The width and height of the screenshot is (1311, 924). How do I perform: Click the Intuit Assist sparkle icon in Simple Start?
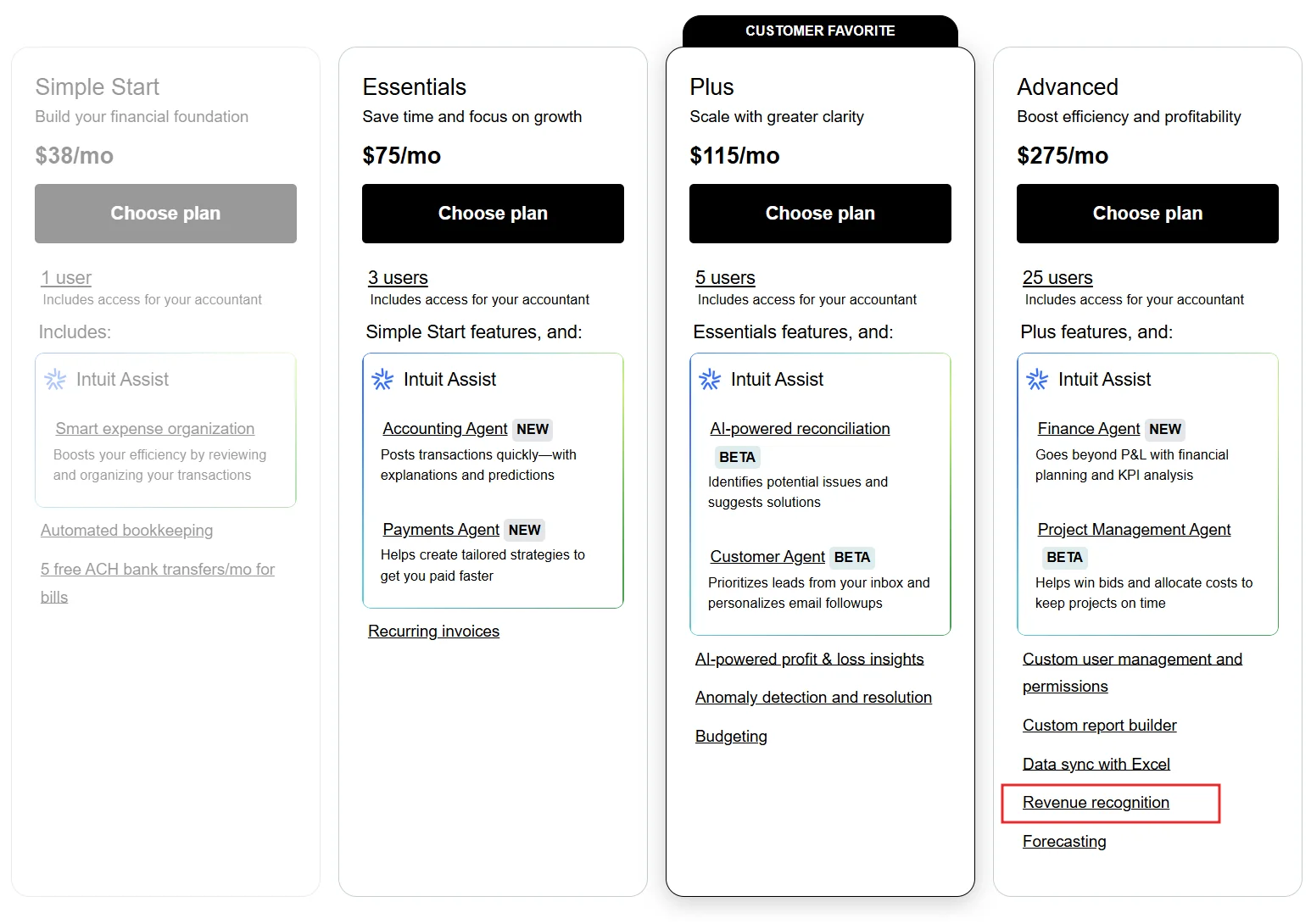(x=55, y=380)
